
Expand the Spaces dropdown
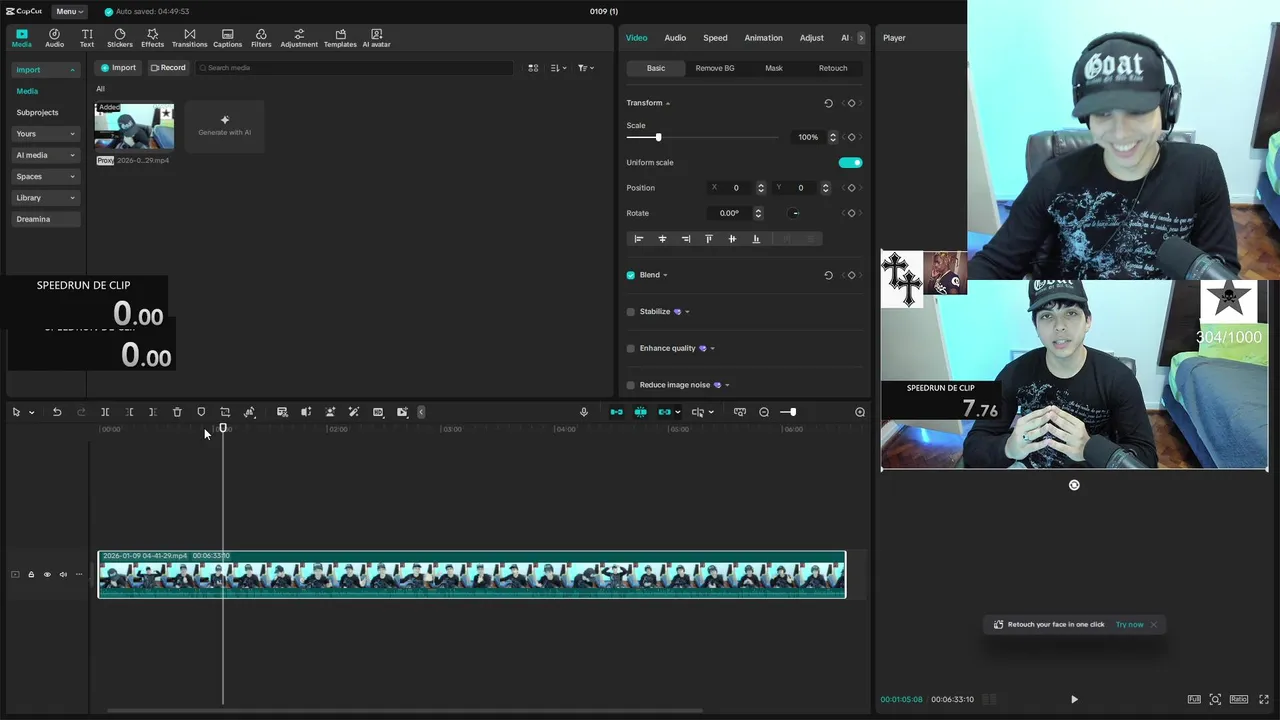coord(72,177)
